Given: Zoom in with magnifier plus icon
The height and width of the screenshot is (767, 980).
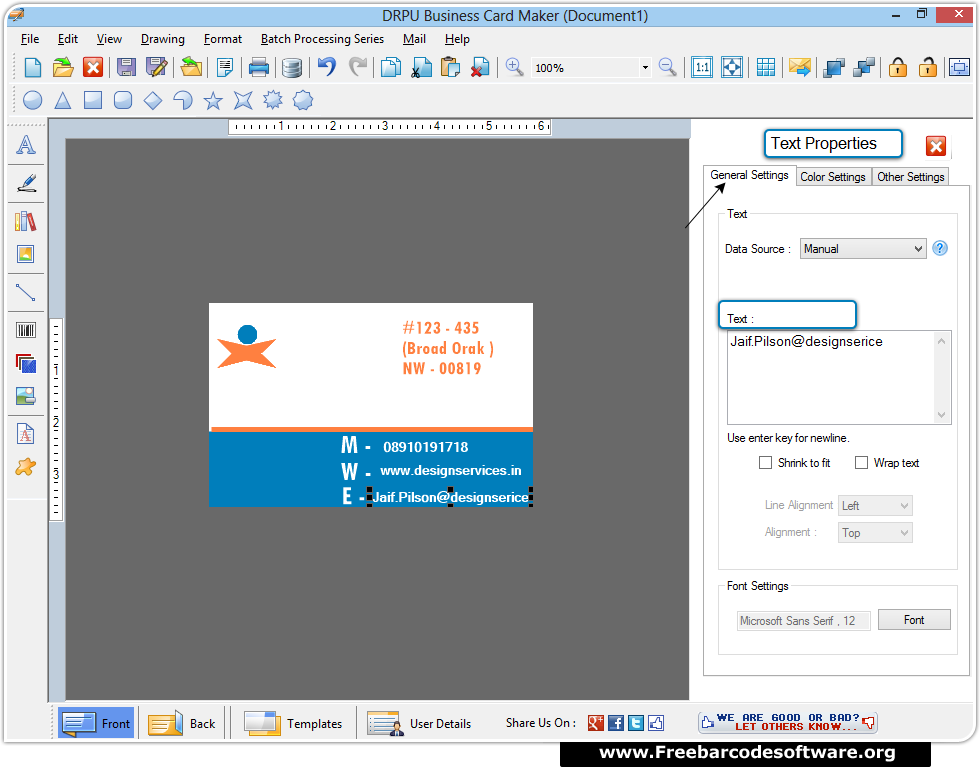Looking at the screenshot, I should coord(514,67).
